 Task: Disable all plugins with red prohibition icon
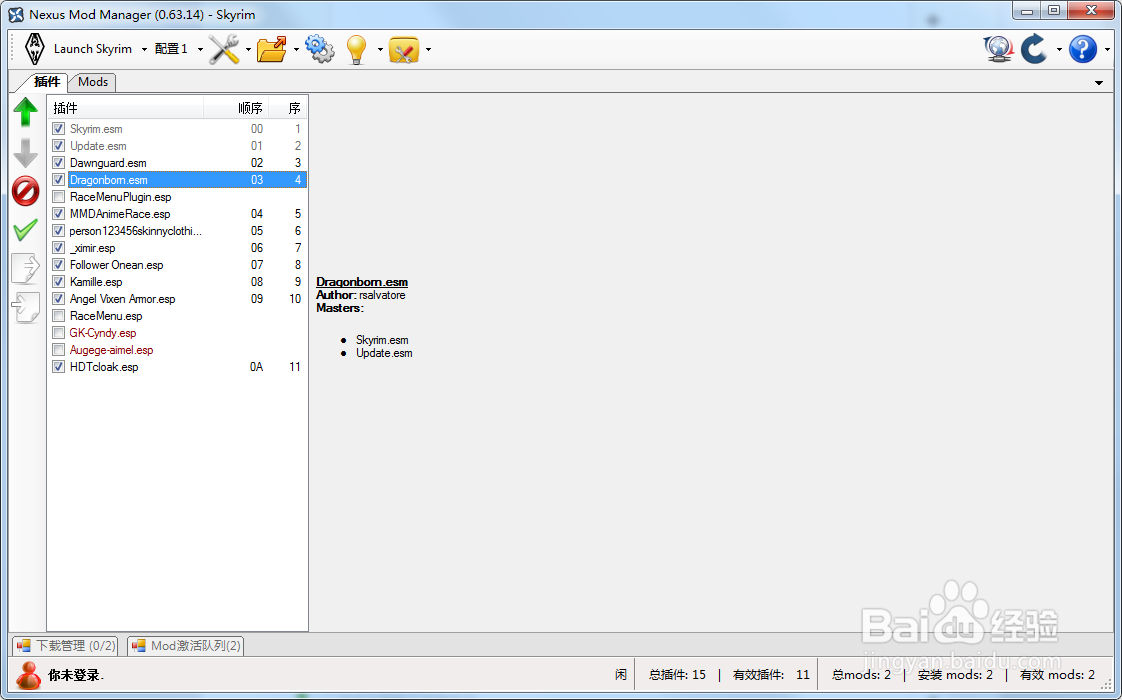pos(26,191)
